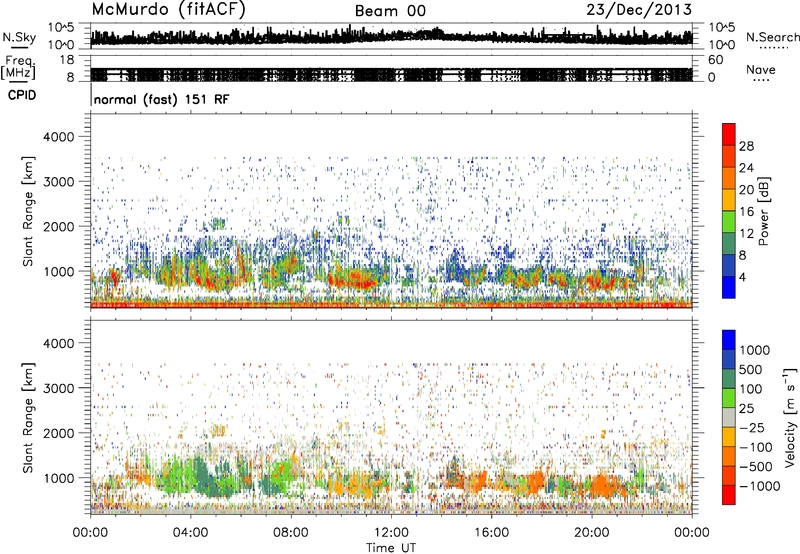The image size is (800, 554).
Task: Click the Slant Range [km] label of the Velocity panel
Action: (28, 418)
